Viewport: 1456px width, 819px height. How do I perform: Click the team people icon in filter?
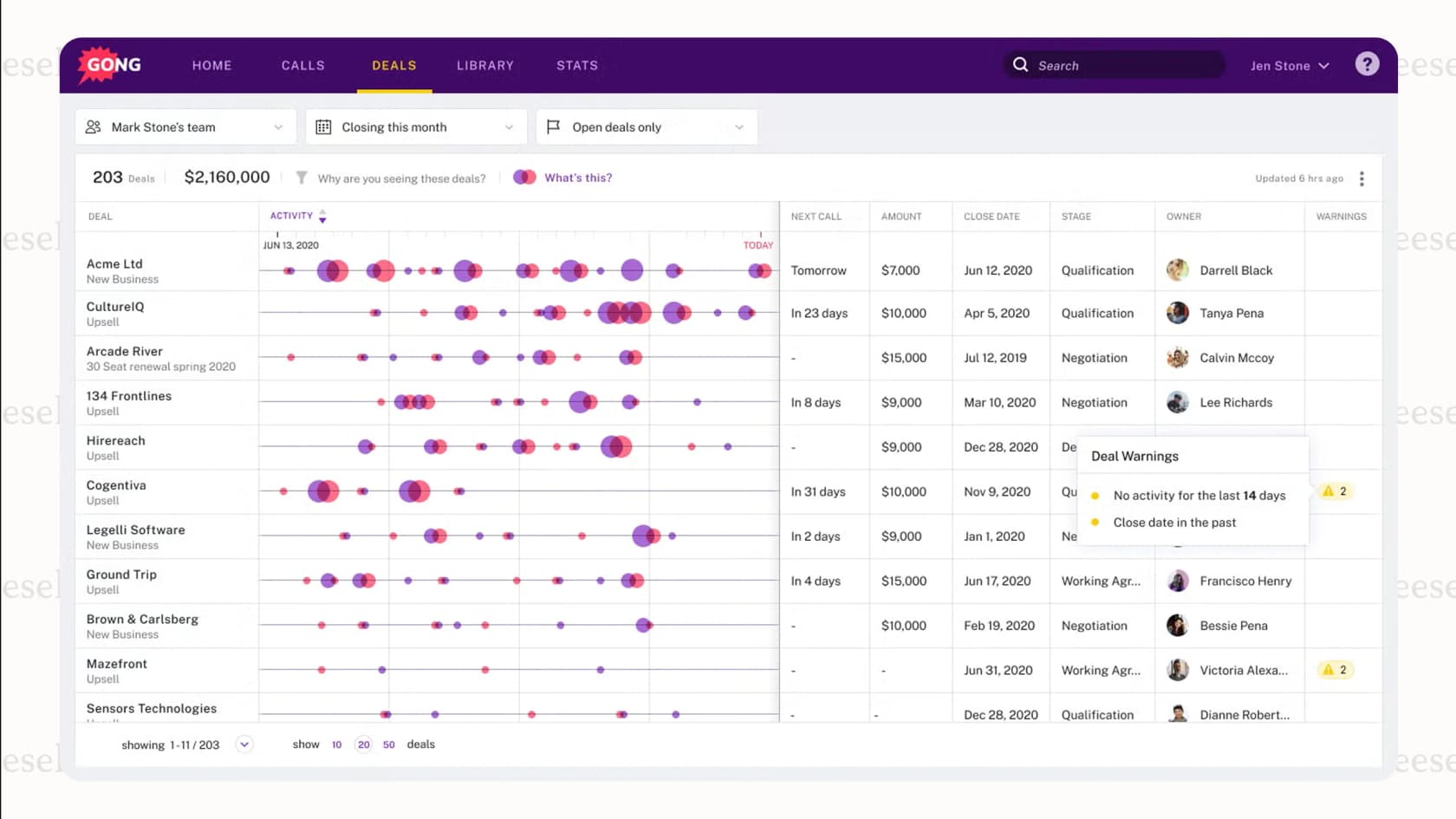94,127
